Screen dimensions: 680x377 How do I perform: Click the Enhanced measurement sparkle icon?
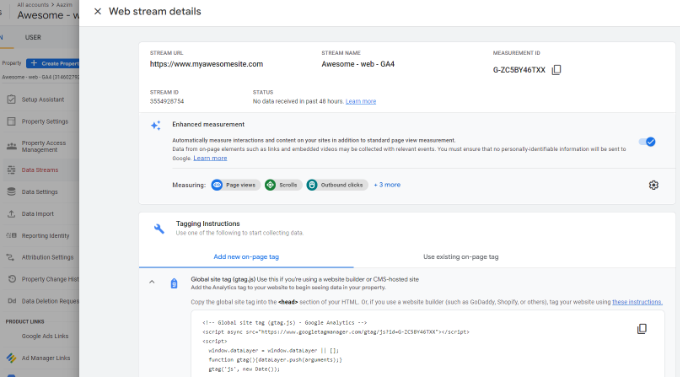click(x=156, y=125)
